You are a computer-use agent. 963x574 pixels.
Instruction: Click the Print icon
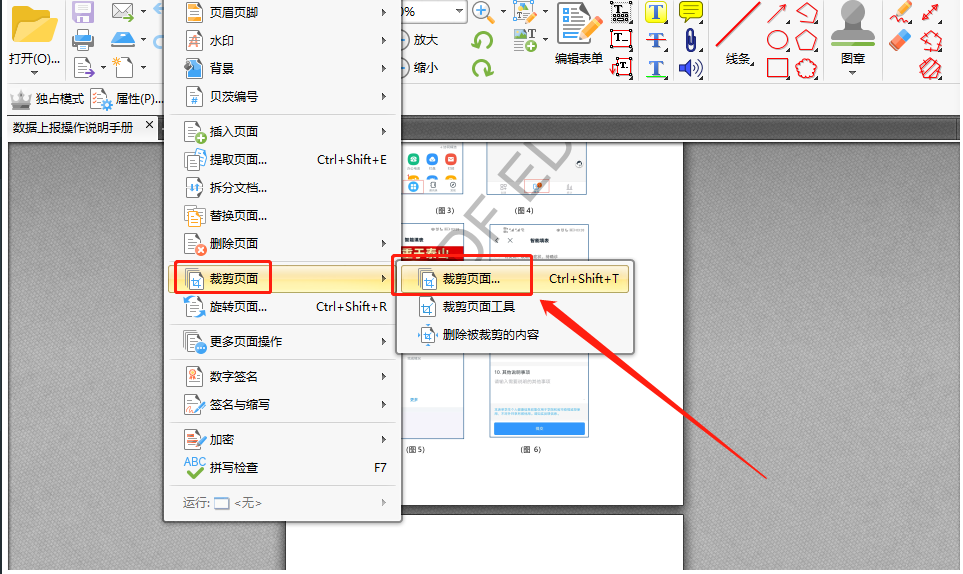click(83, 41)
